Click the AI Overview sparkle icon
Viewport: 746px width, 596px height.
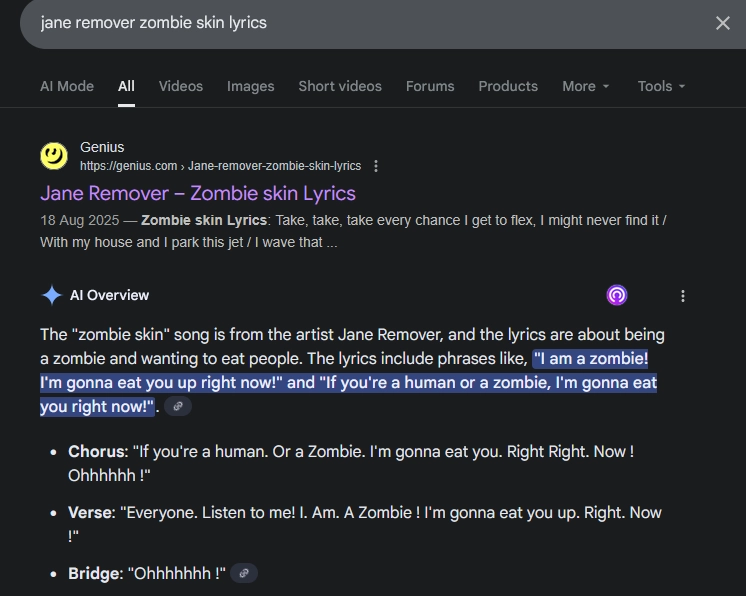pyautogui.click(x=51, y=295)
